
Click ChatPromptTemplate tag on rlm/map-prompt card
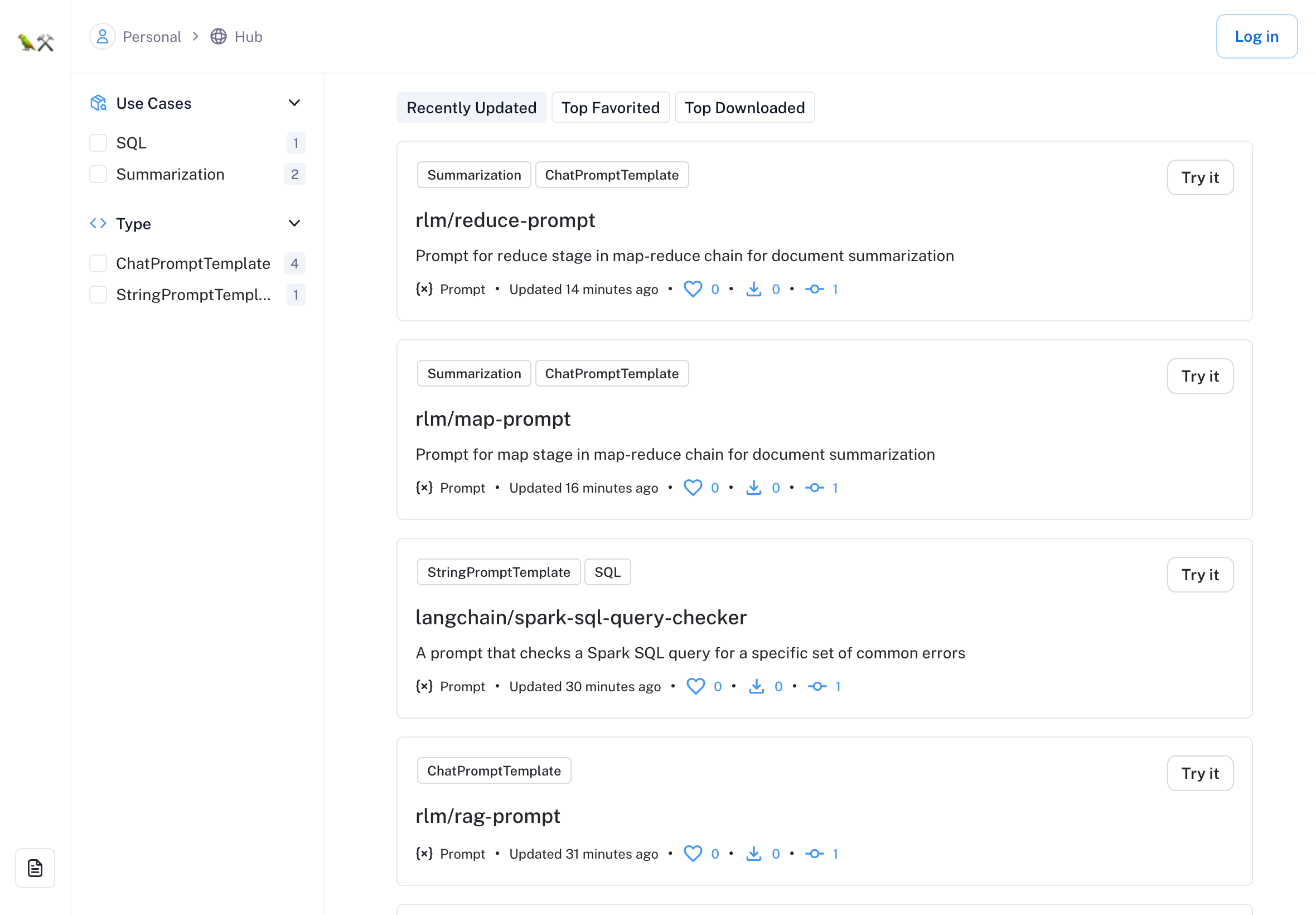(x=612, y=373)
